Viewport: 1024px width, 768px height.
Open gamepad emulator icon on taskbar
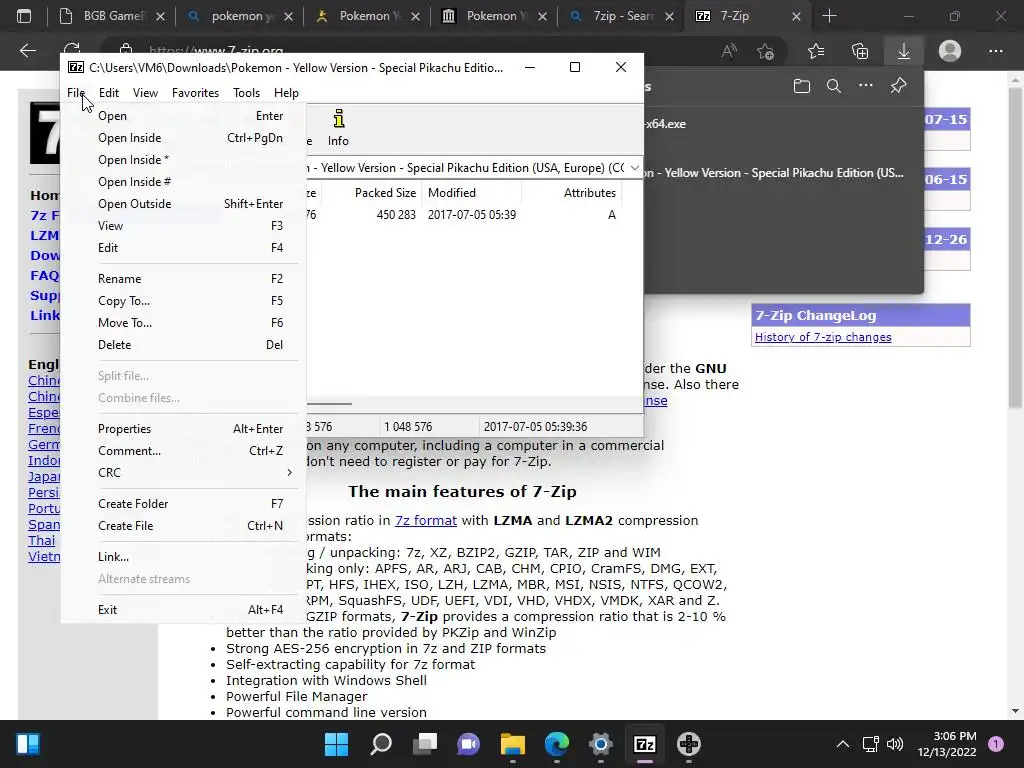point(688,744)
